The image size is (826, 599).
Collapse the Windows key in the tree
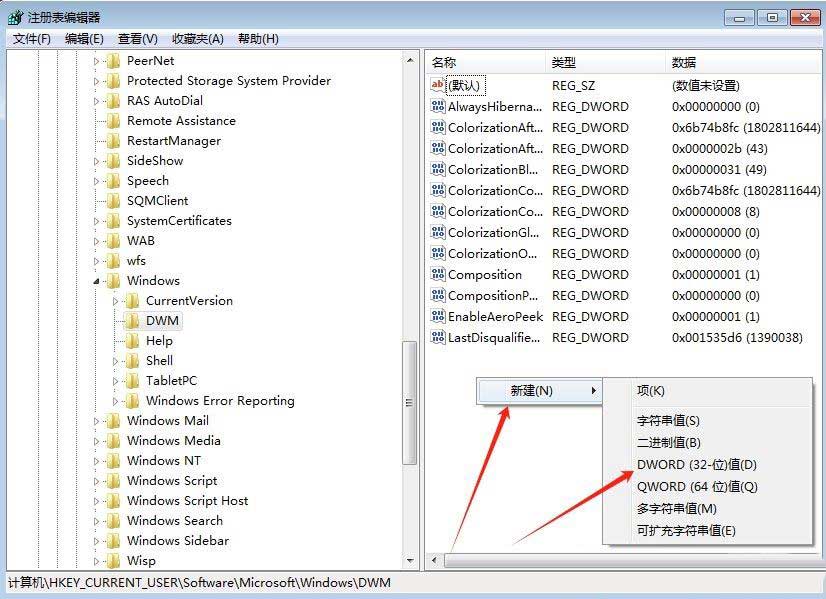[x=96, y=280]
